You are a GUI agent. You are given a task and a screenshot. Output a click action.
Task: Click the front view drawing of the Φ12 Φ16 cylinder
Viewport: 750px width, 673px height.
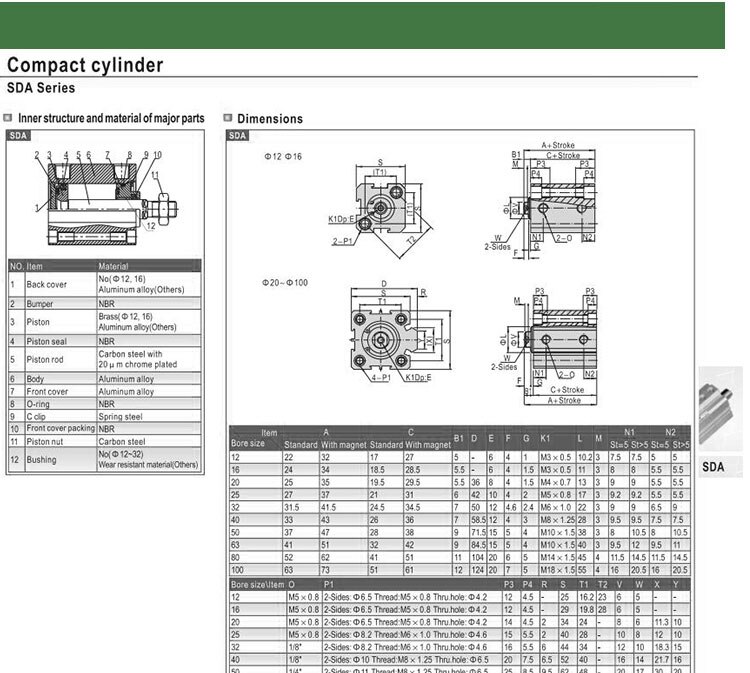380,207
